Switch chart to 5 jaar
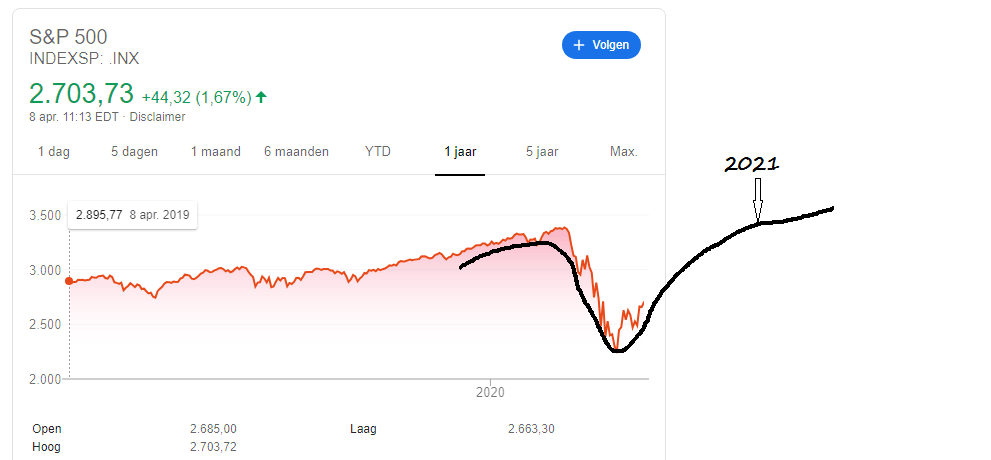This screenshot has width=991, height=460. tap(542, 152)
